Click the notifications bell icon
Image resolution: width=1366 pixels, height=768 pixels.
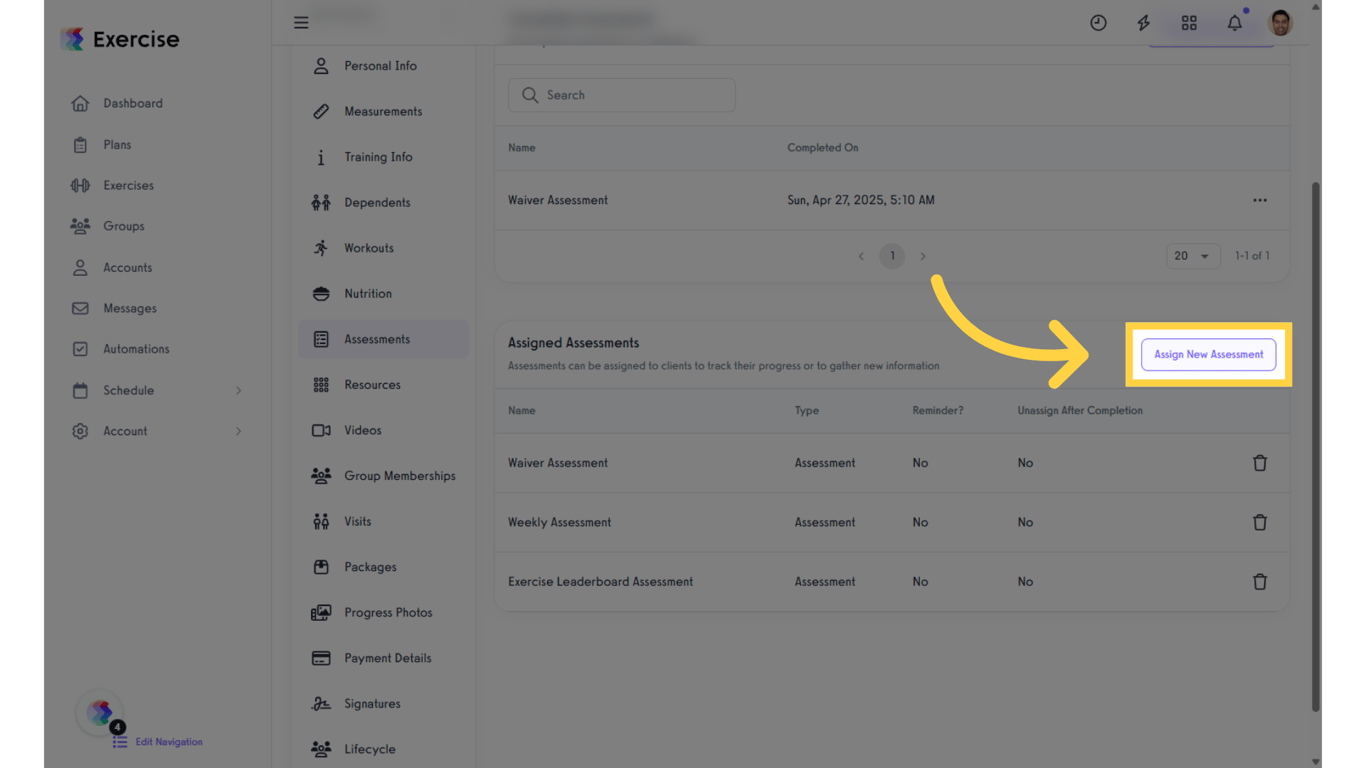(x=1234, y=22)
